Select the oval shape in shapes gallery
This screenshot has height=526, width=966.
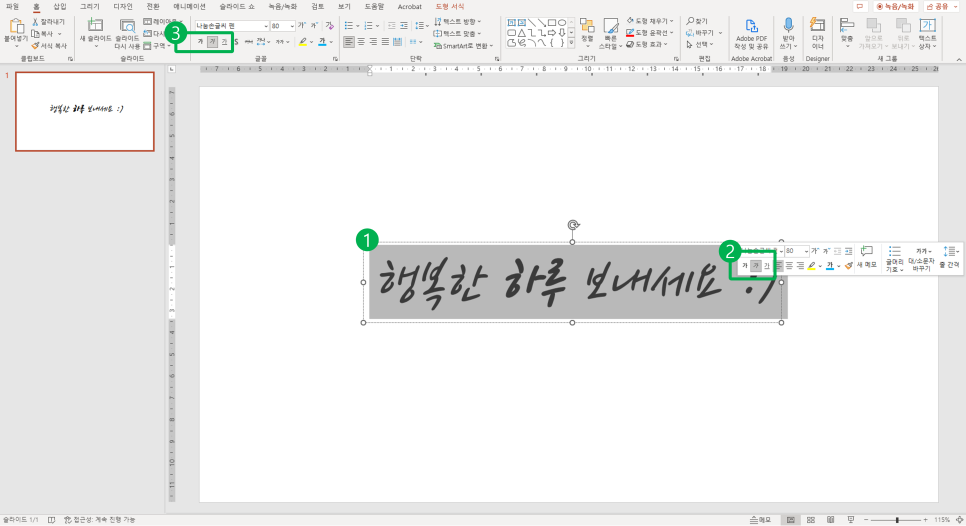[562, 23]
